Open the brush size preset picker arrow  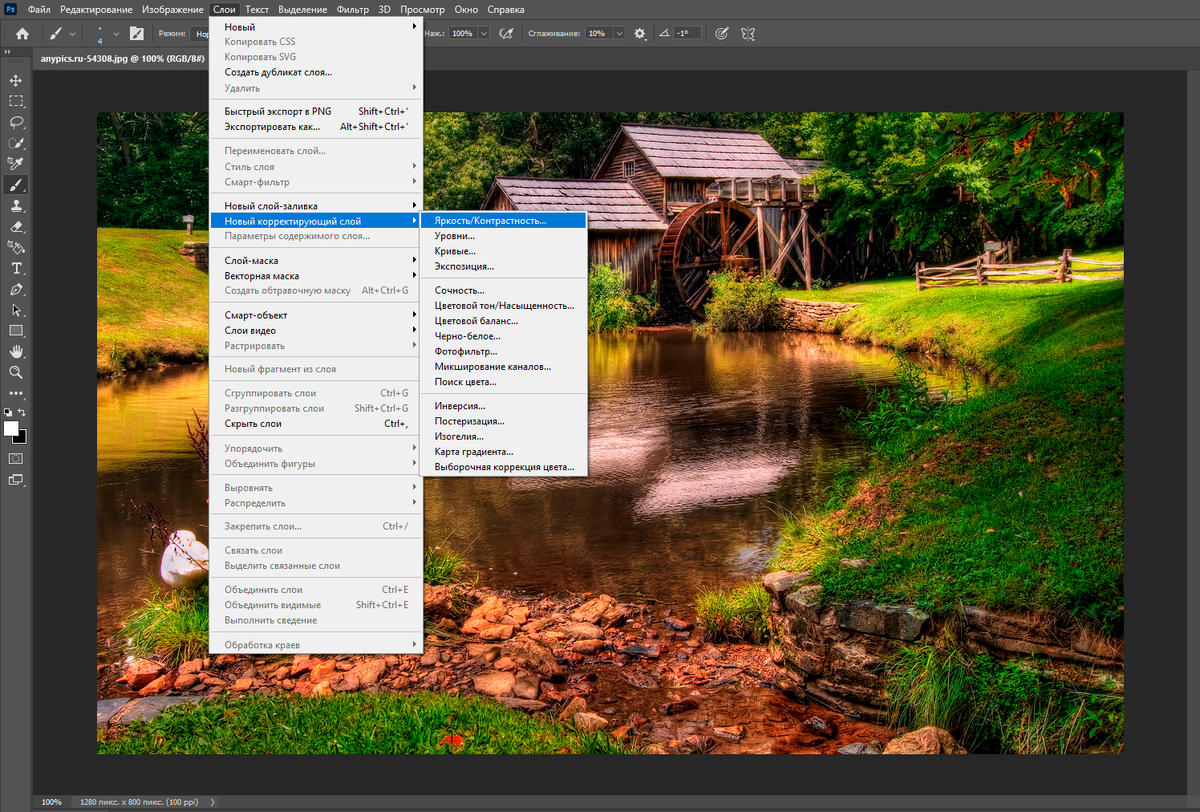pyautogui.click(x=116, y=33)
